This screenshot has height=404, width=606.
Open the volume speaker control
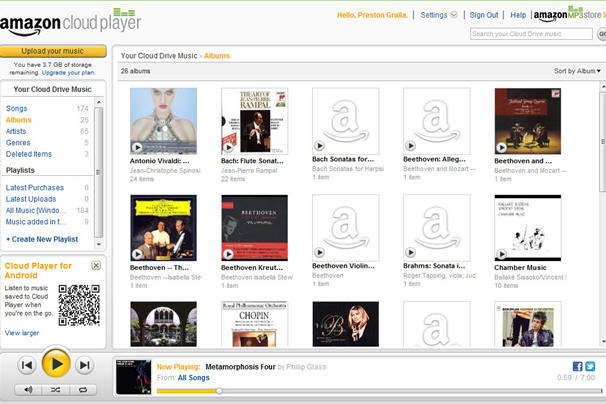(28, 390)
